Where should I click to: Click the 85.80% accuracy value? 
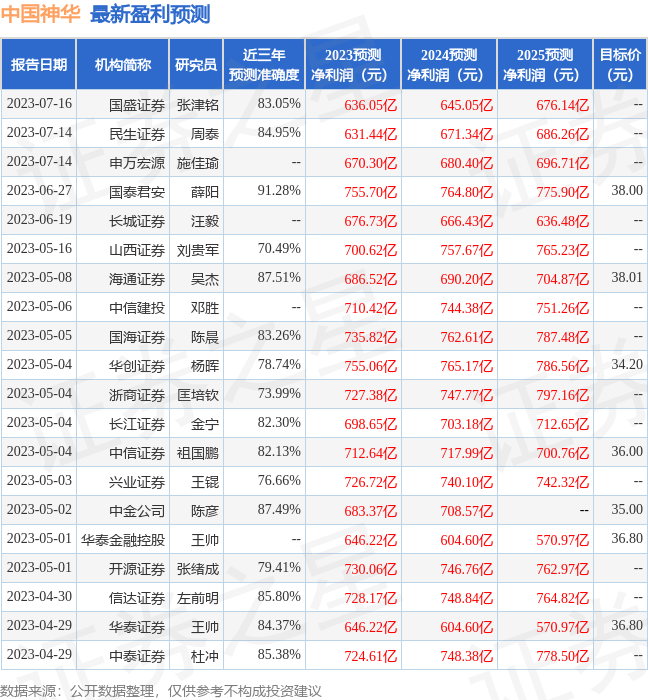coord(279,596)
